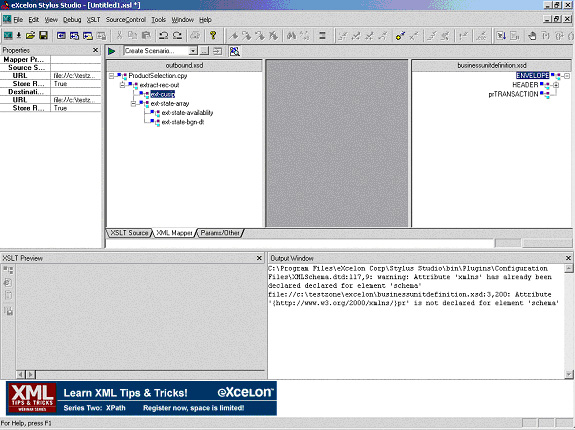Click the XSLT preview magnifier icon
This screenshot has height=430, width=575.
pos(235,51)
